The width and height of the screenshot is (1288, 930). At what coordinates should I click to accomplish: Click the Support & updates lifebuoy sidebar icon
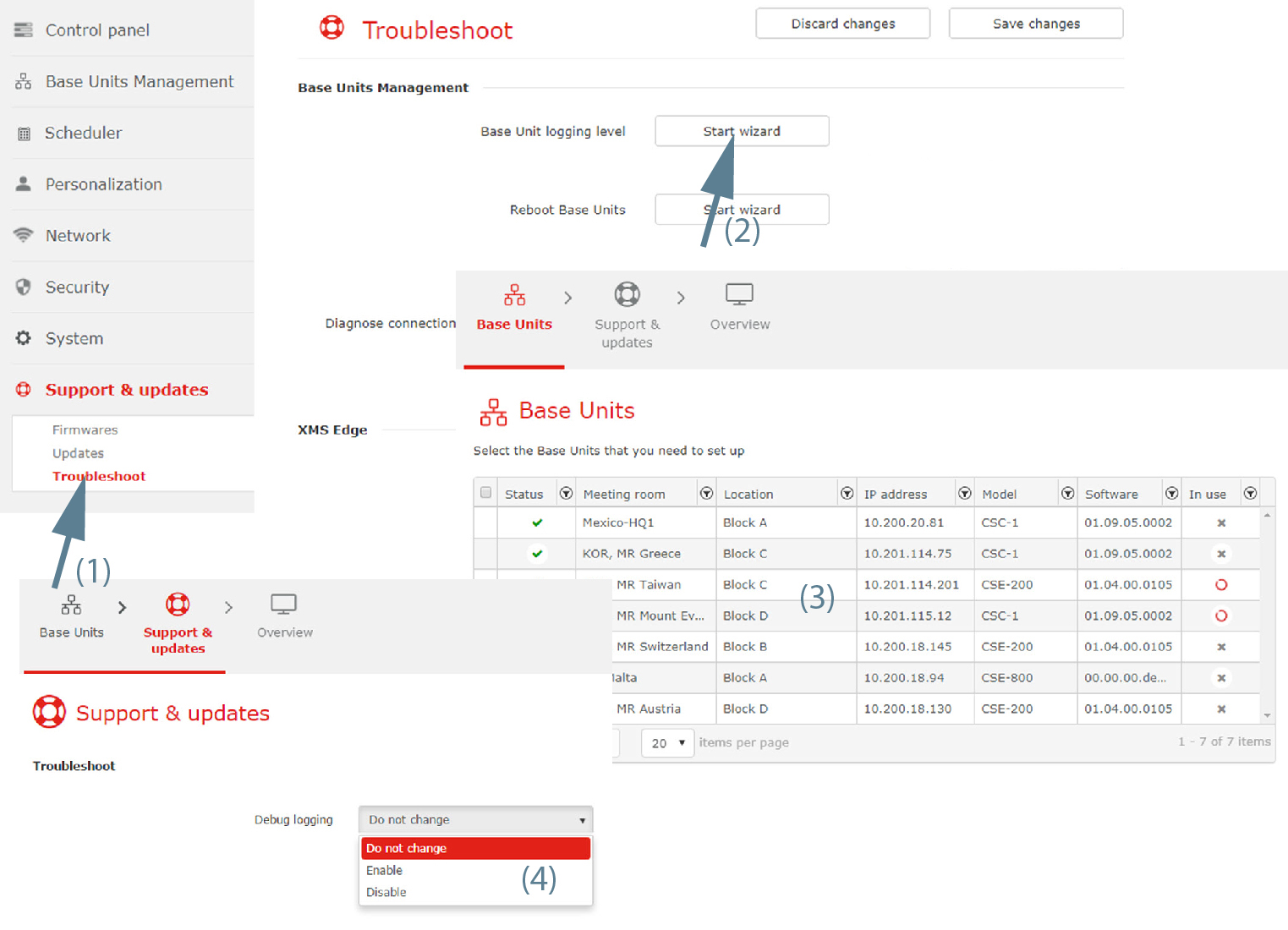[x=24, y=389]
